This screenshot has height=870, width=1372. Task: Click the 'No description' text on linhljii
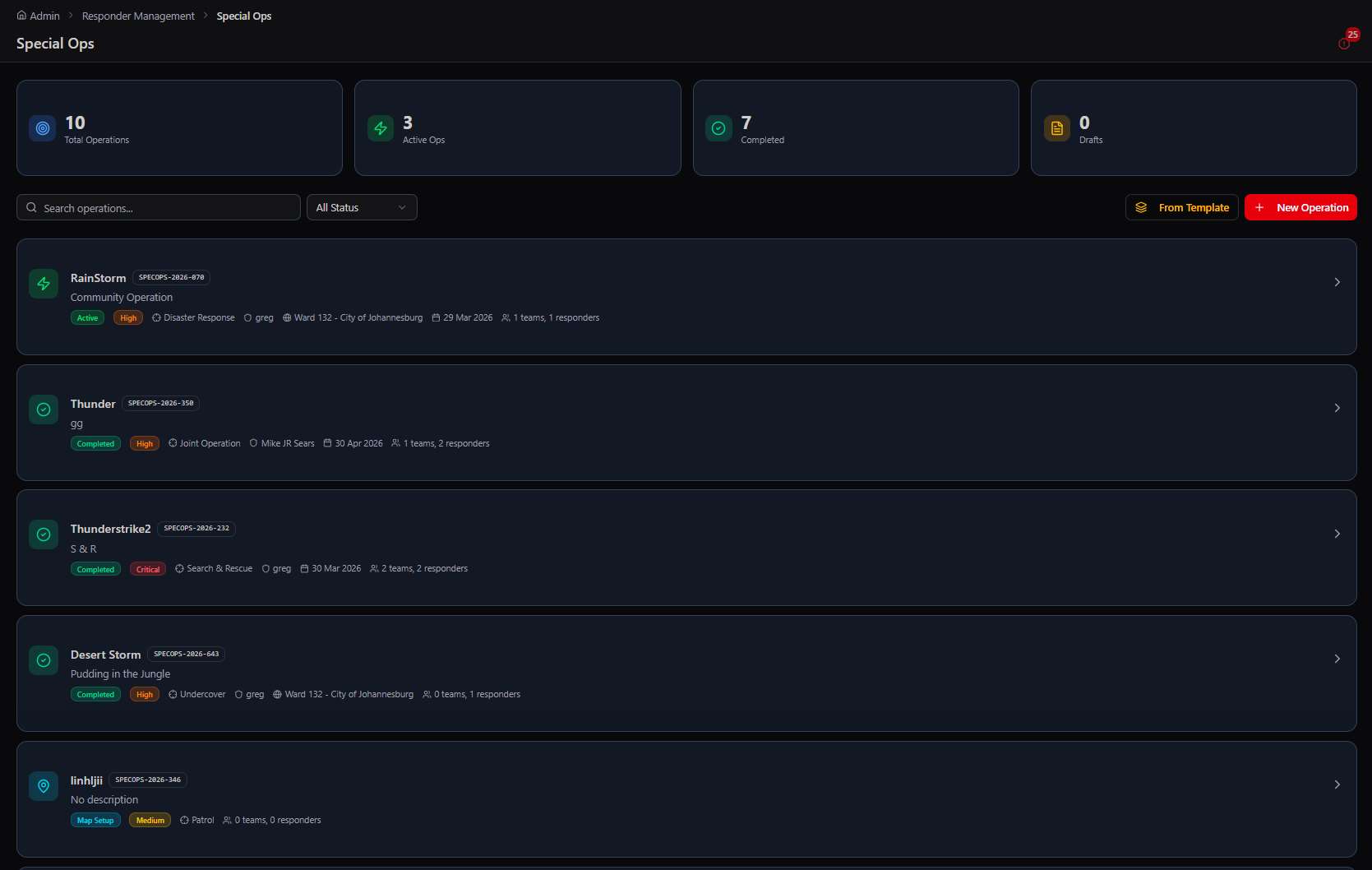click(x=104, y=800)
